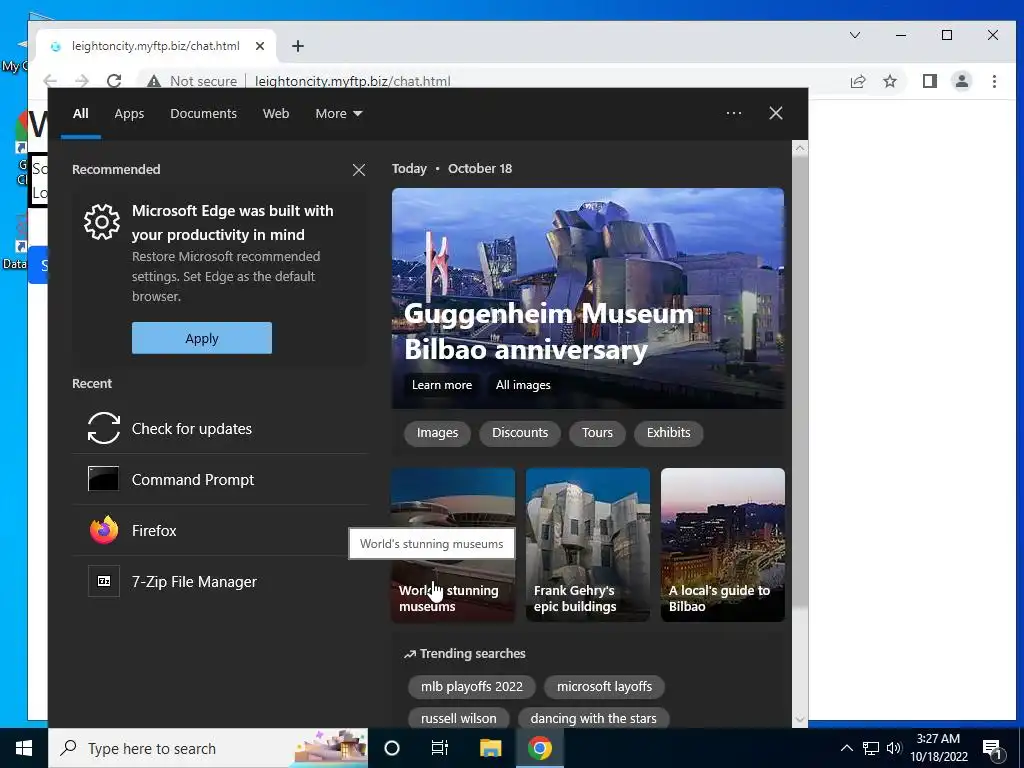This screenshot has width=1024, height=768.
Task: Open 7-Zip File Manager from Recent
Action: coord(220,581)
